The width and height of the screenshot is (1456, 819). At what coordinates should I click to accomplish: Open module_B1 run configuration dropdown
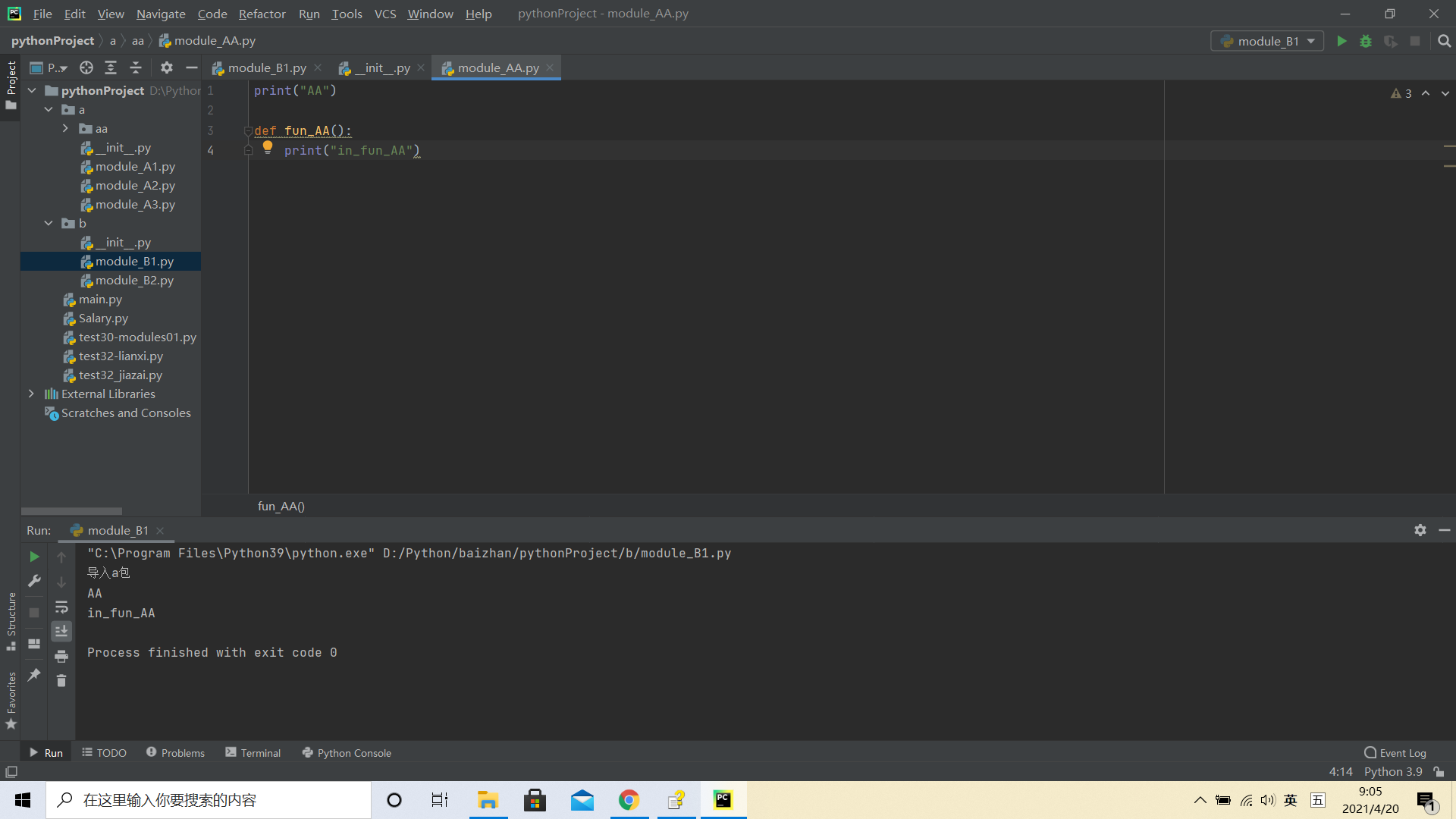1267,41
